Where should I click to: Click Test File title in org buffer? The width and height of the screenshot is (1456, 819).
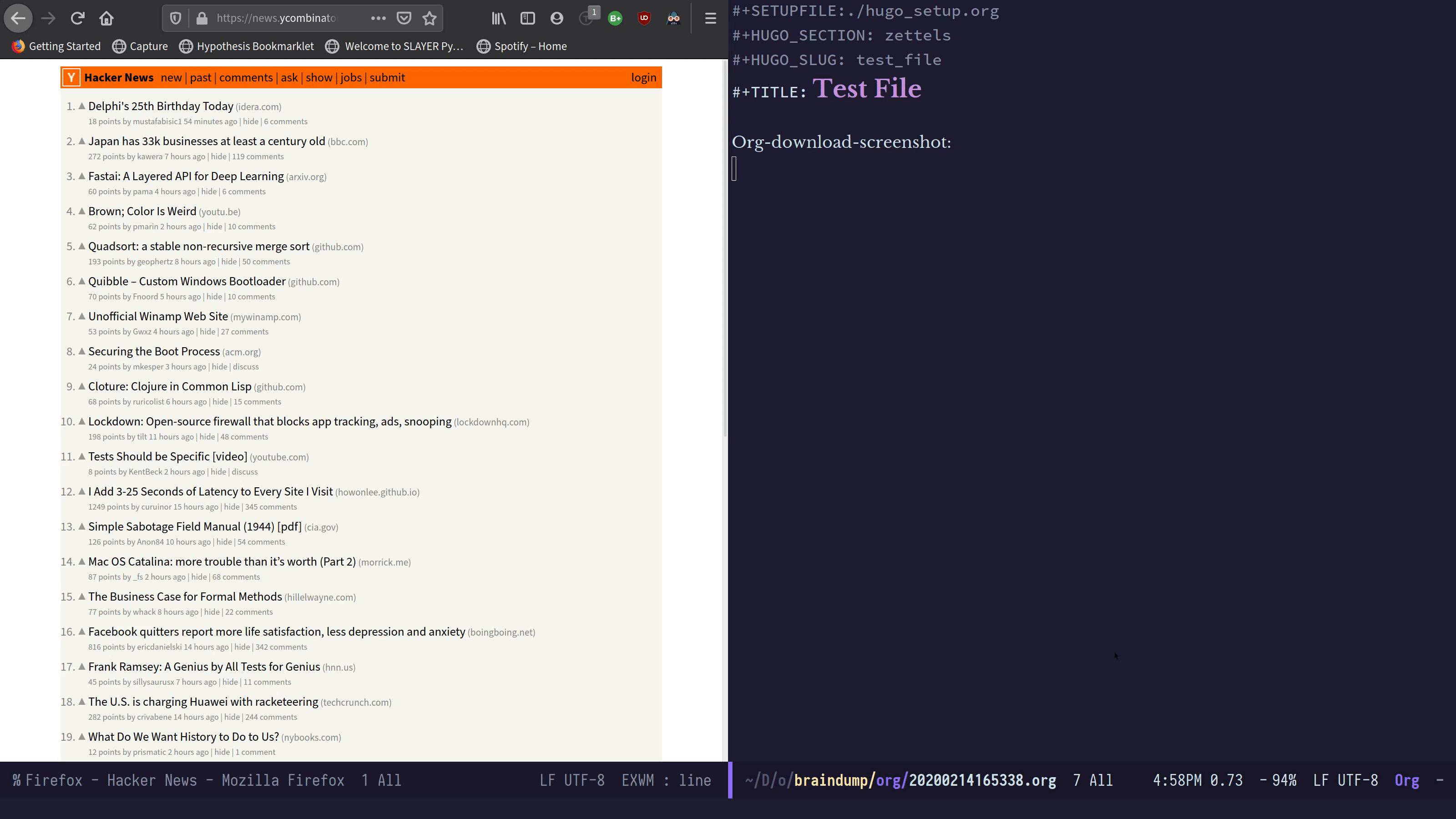click(867, 88)
